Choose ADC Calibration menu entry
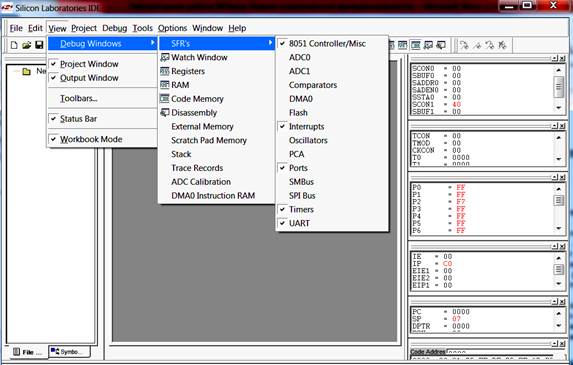The image size is (573, 365). [x=217, y=182]
